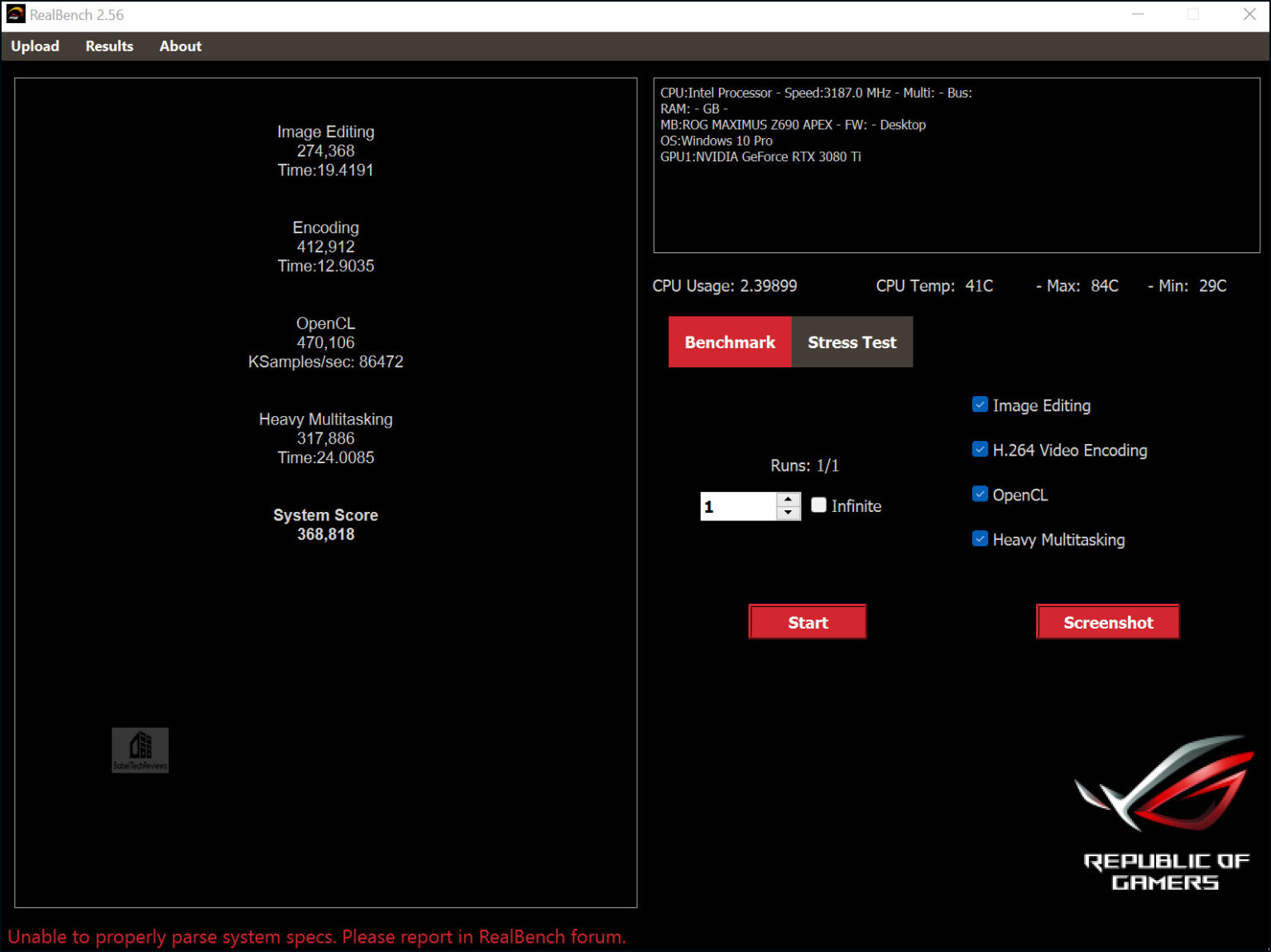This screenshot has width=1271, height=952.
Task: Click the Min 29C temperature text
Action: (1187, 286)
